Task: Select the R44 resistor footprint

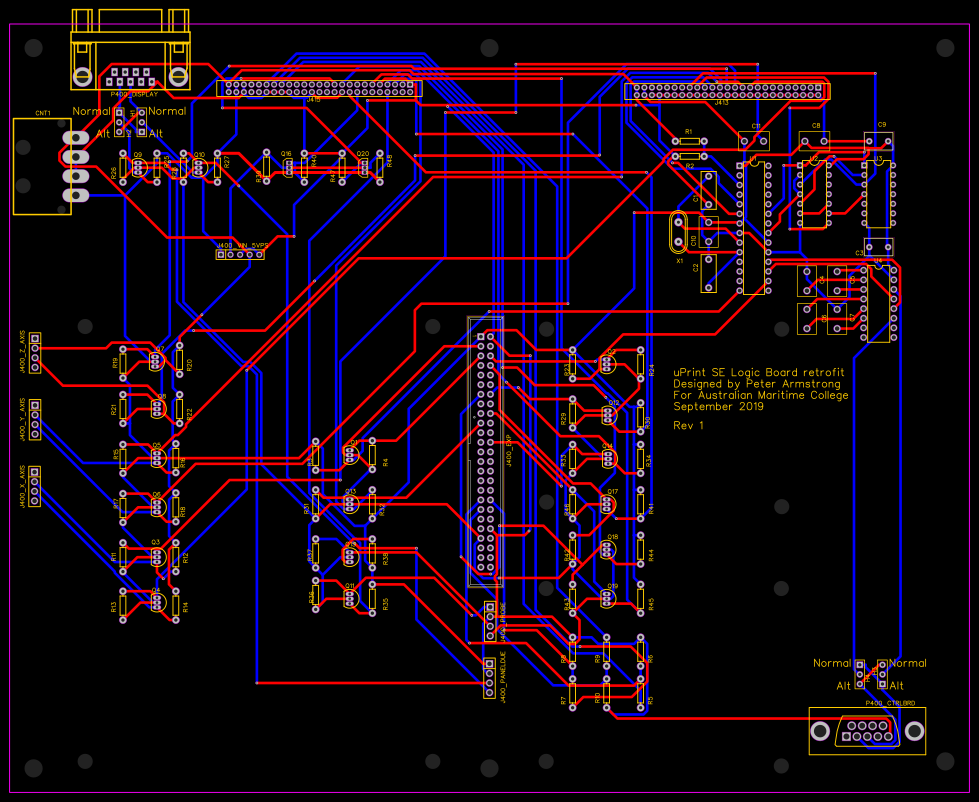Action: pos(640,549)
